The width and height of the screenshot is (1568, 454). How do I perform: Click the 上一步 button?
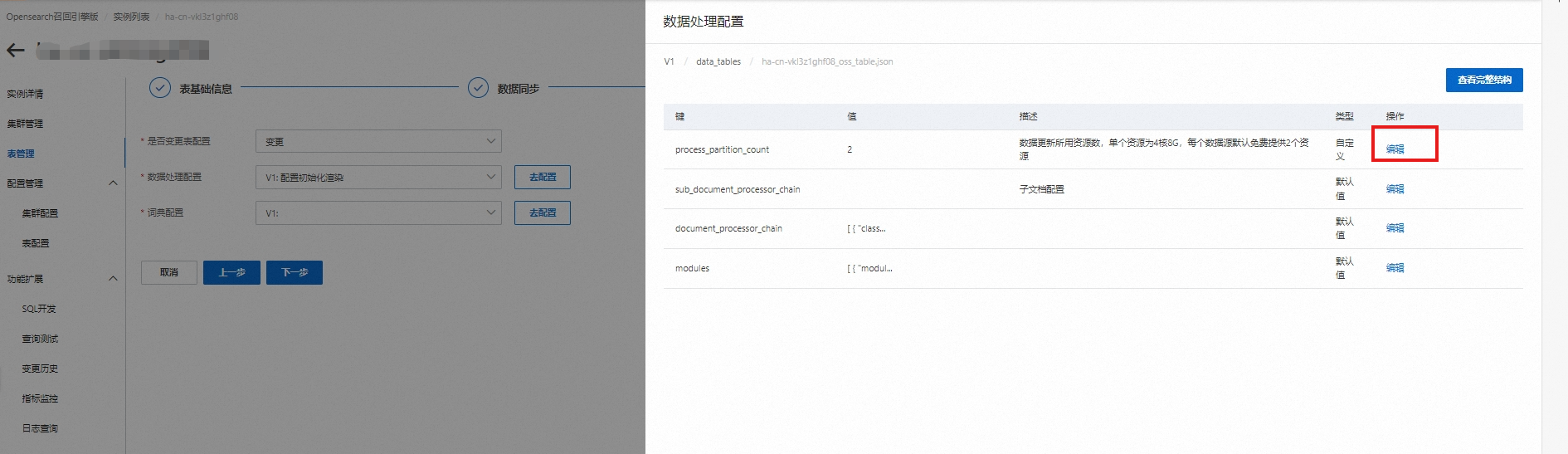point(231,272)
